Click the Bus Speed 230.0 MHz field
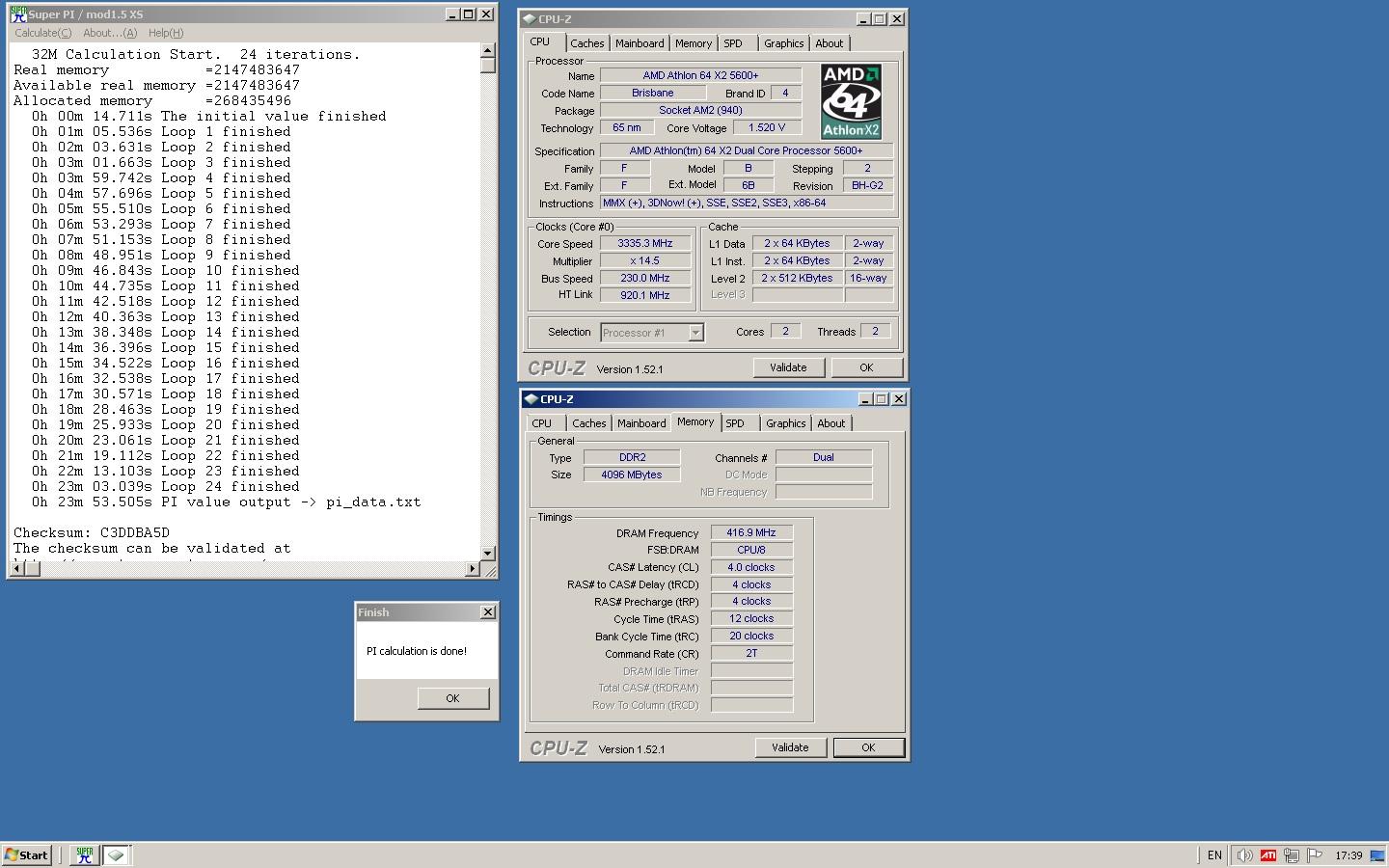 click(x=645, y=279)
